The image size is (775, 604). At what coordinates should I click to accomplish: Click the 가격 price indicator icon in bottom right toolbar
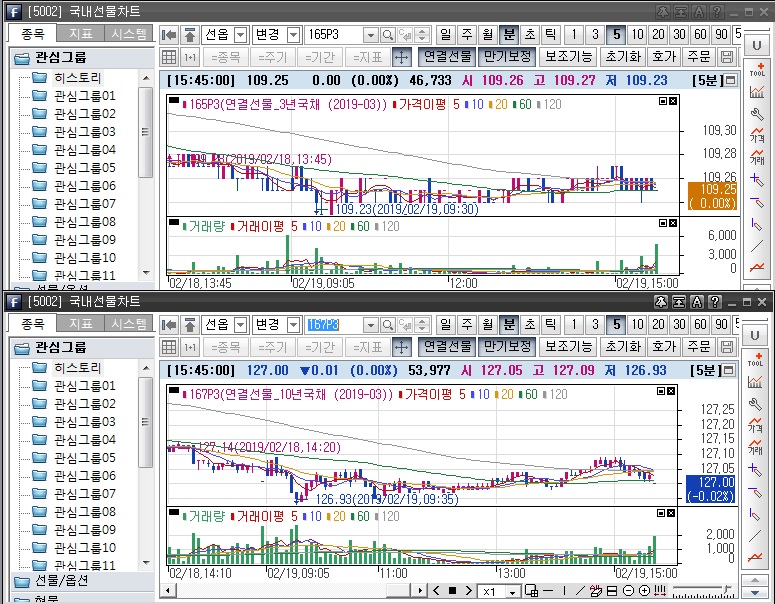[757, 422]
